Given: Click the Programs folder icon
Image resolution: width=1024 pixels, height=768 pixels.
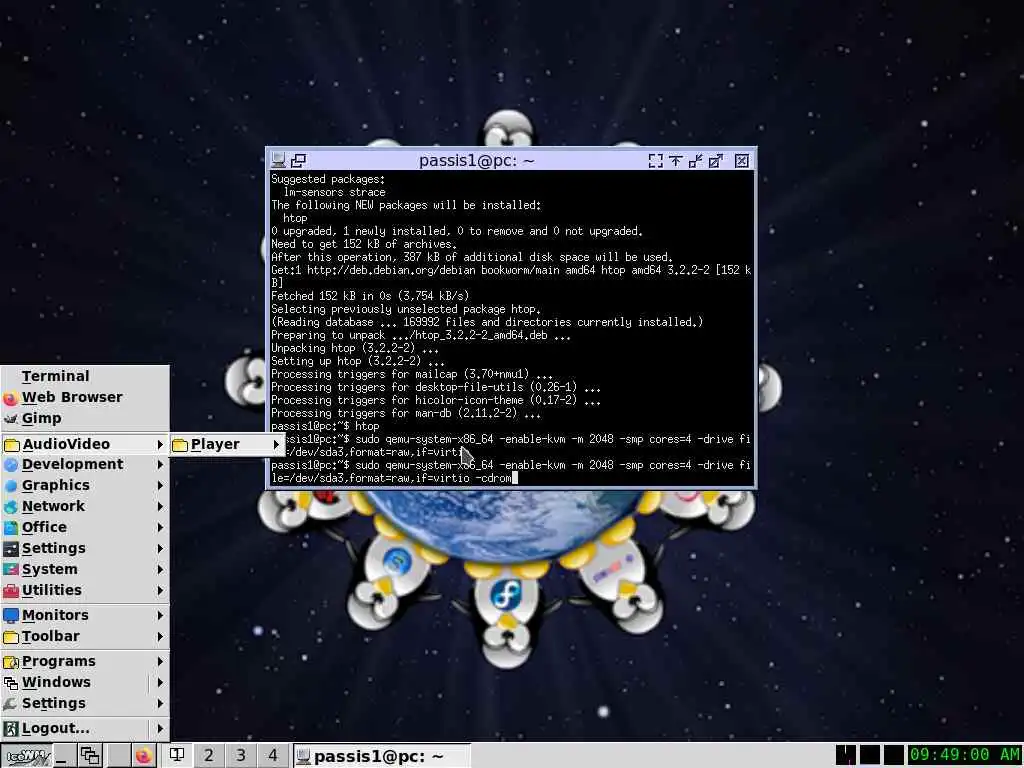Looking at the screenshot, I should [10, 662].
